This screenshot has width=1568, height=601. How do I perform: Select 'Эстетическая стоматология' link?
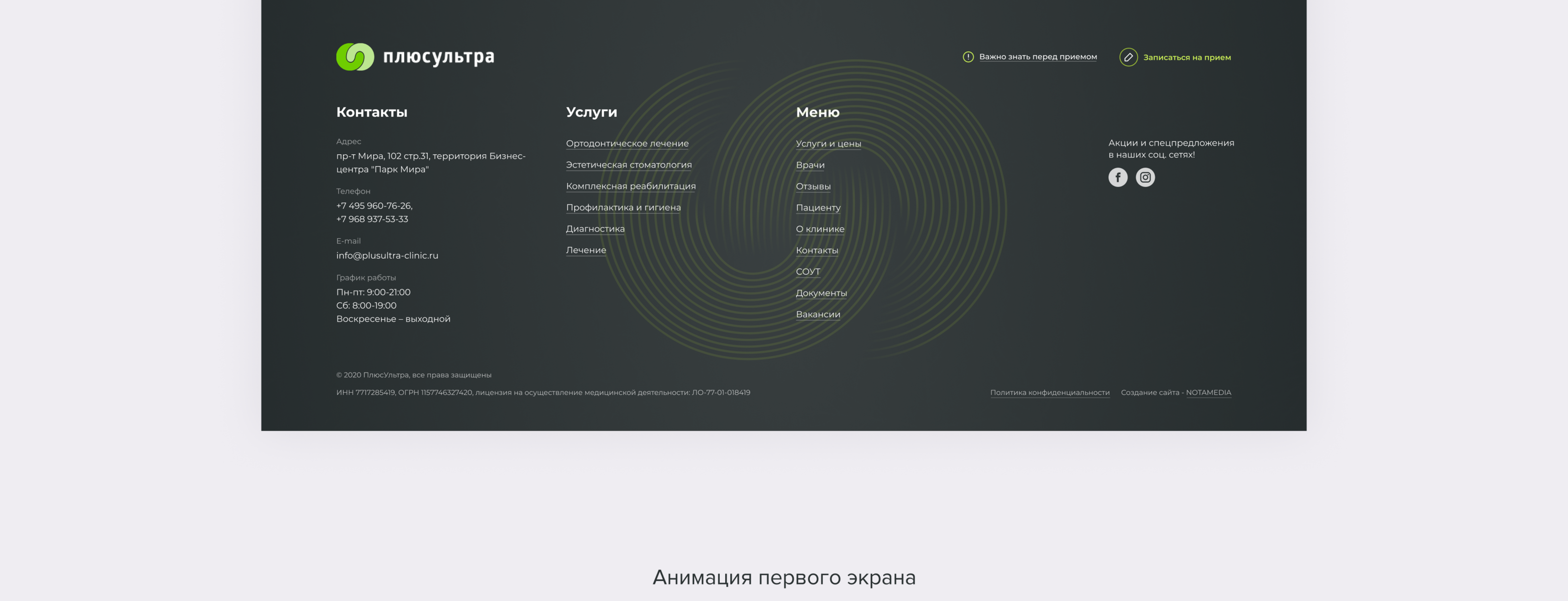pyautogui.click(x=628, y=165)
